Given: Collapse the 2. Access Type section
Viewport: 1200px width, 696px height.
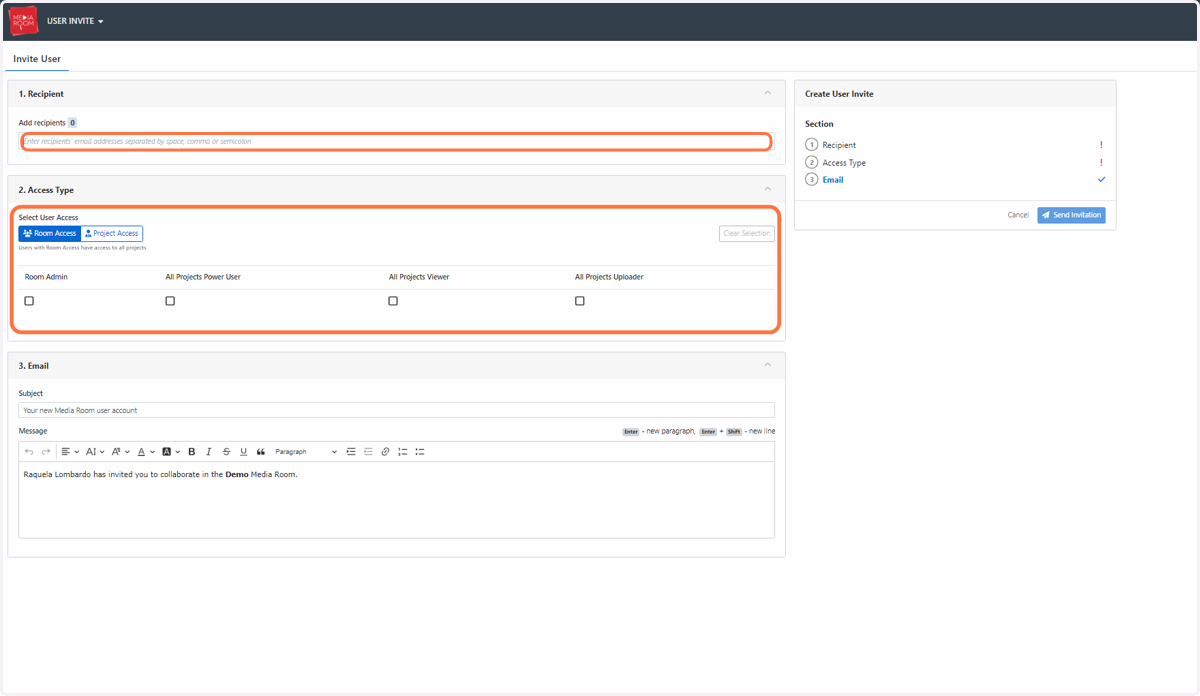Looking at the screenshot, I should tap(768, 189).
